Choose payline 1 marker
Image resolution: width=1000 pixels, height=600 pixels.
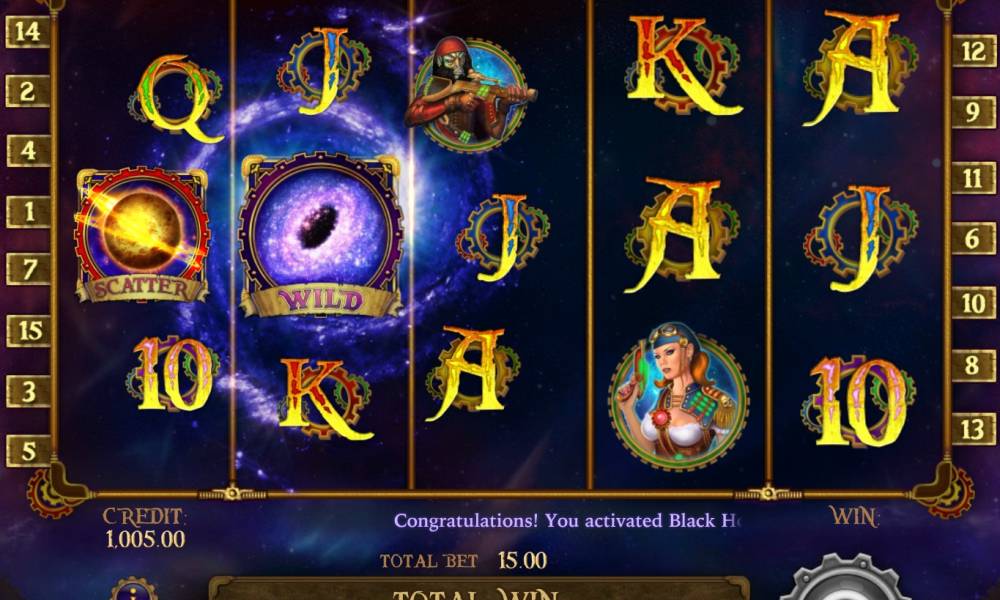tap(28, 211)
